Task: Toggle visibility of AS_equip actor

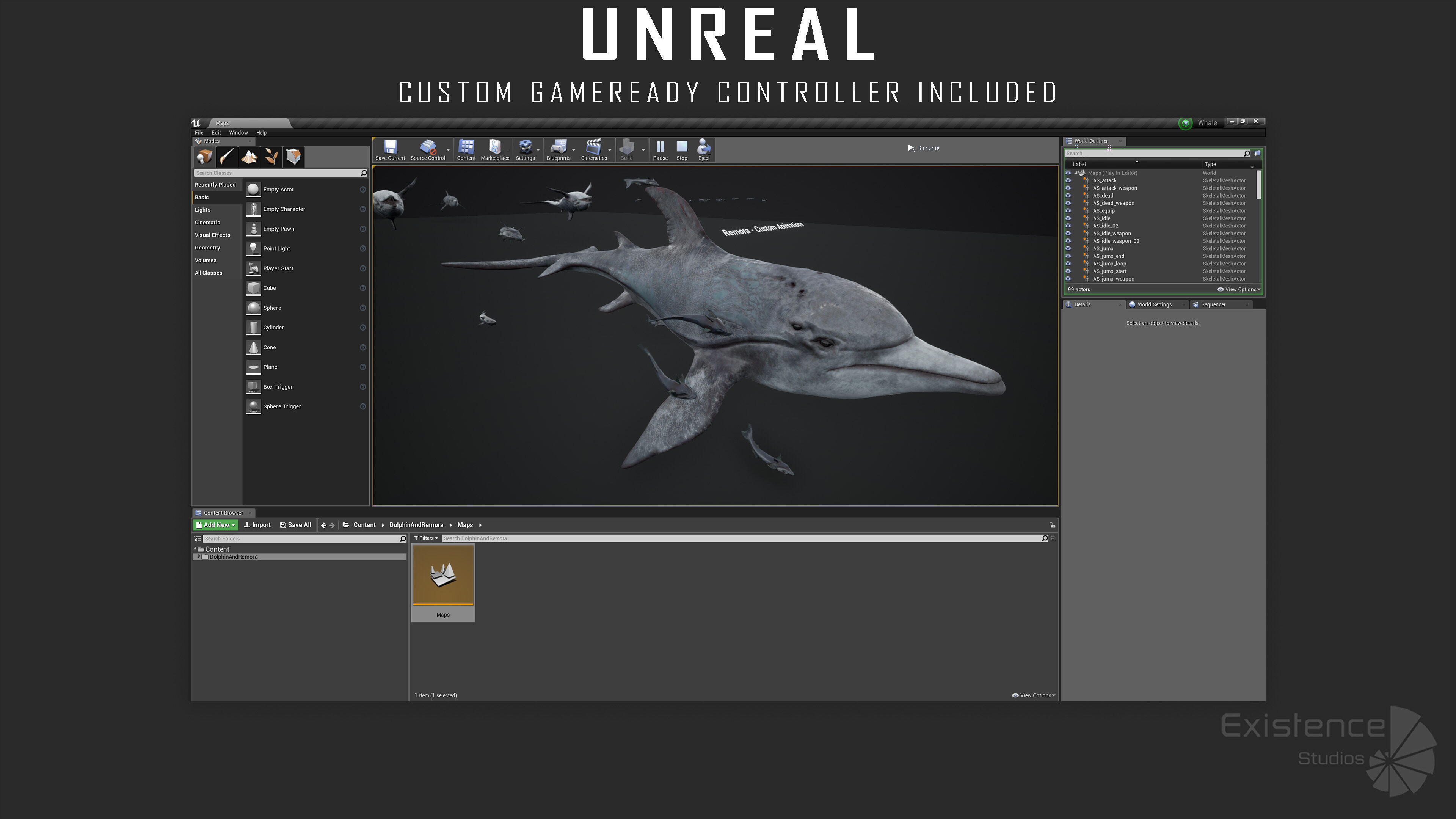Action: coord(1068,211)
